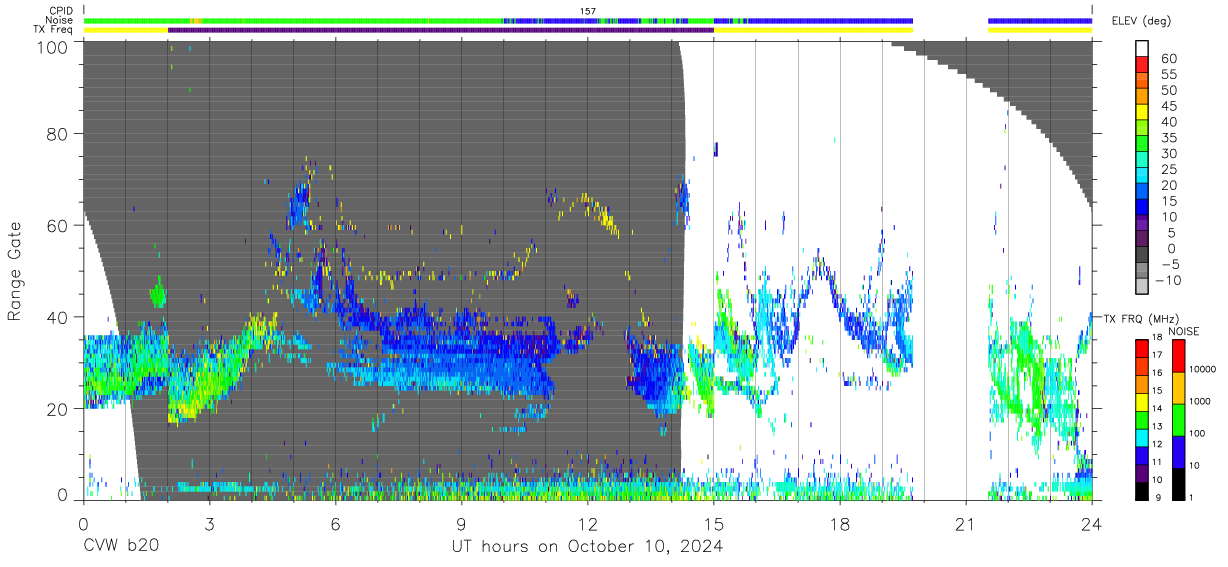Screen dimensions: 1228x567
Task: Select the -10 label on ELEV scale
Action: tap(1169, 280)
